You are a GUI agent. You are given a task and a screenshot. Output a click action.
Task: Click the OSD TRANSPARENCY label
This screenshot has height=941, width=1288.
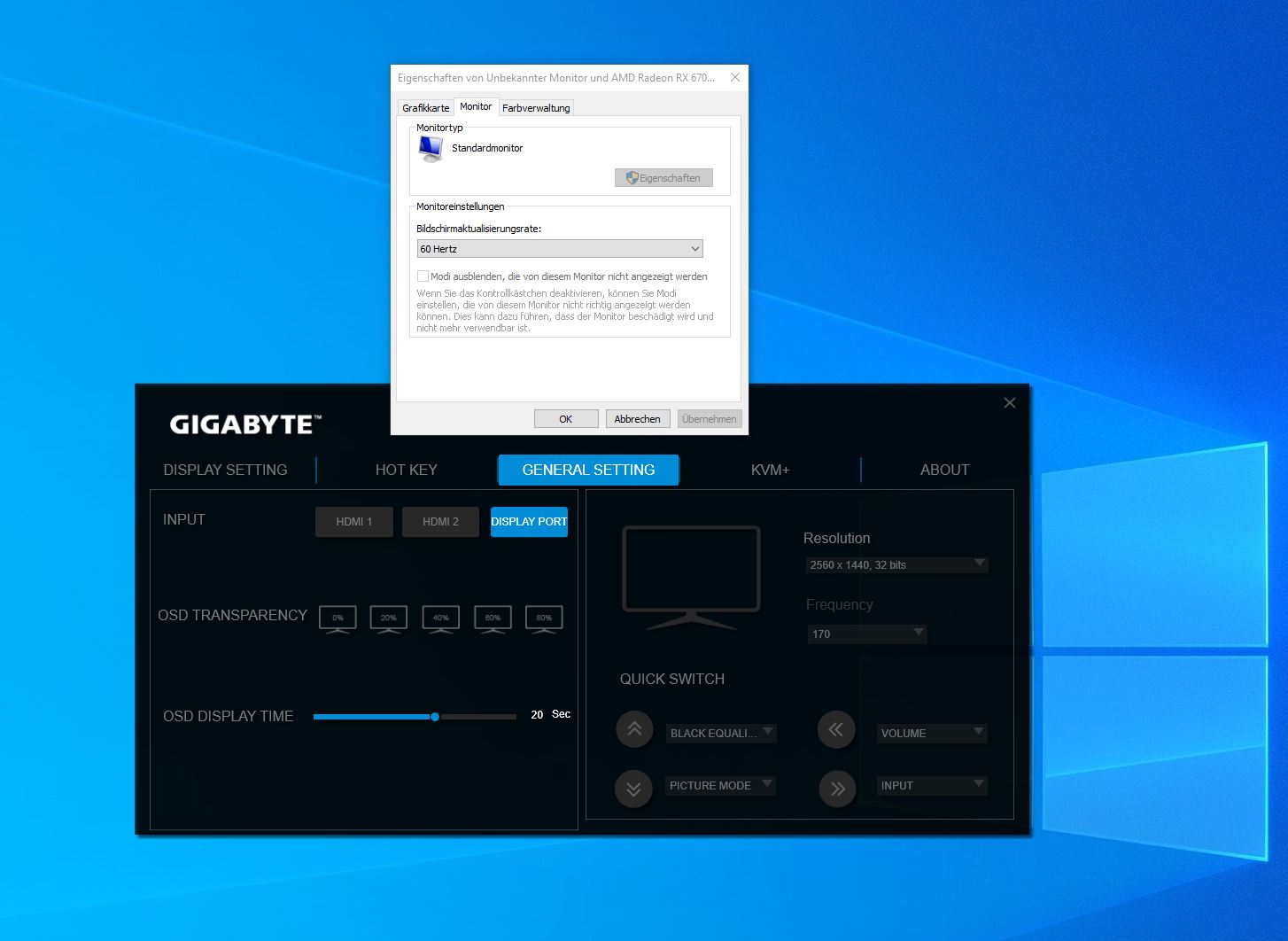click(232, 615)
